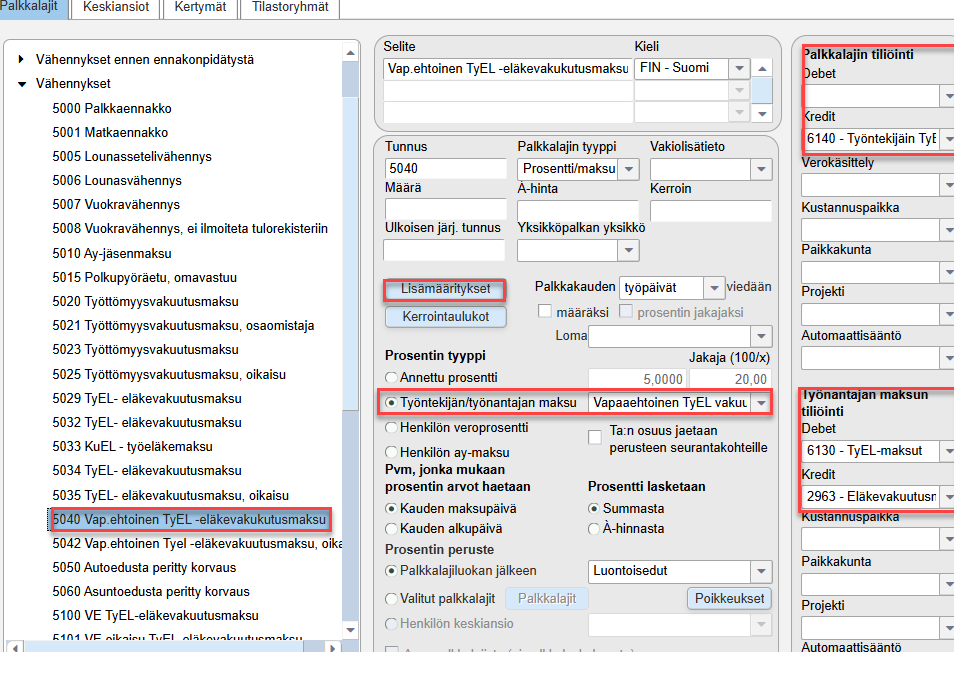Open the Kertymät tab

[200, 7]
